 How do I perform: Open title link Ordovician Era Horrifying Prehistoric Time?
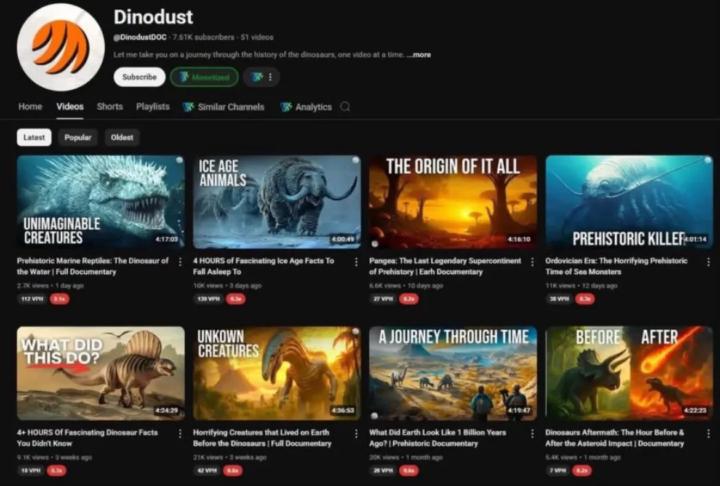(616, 266)
